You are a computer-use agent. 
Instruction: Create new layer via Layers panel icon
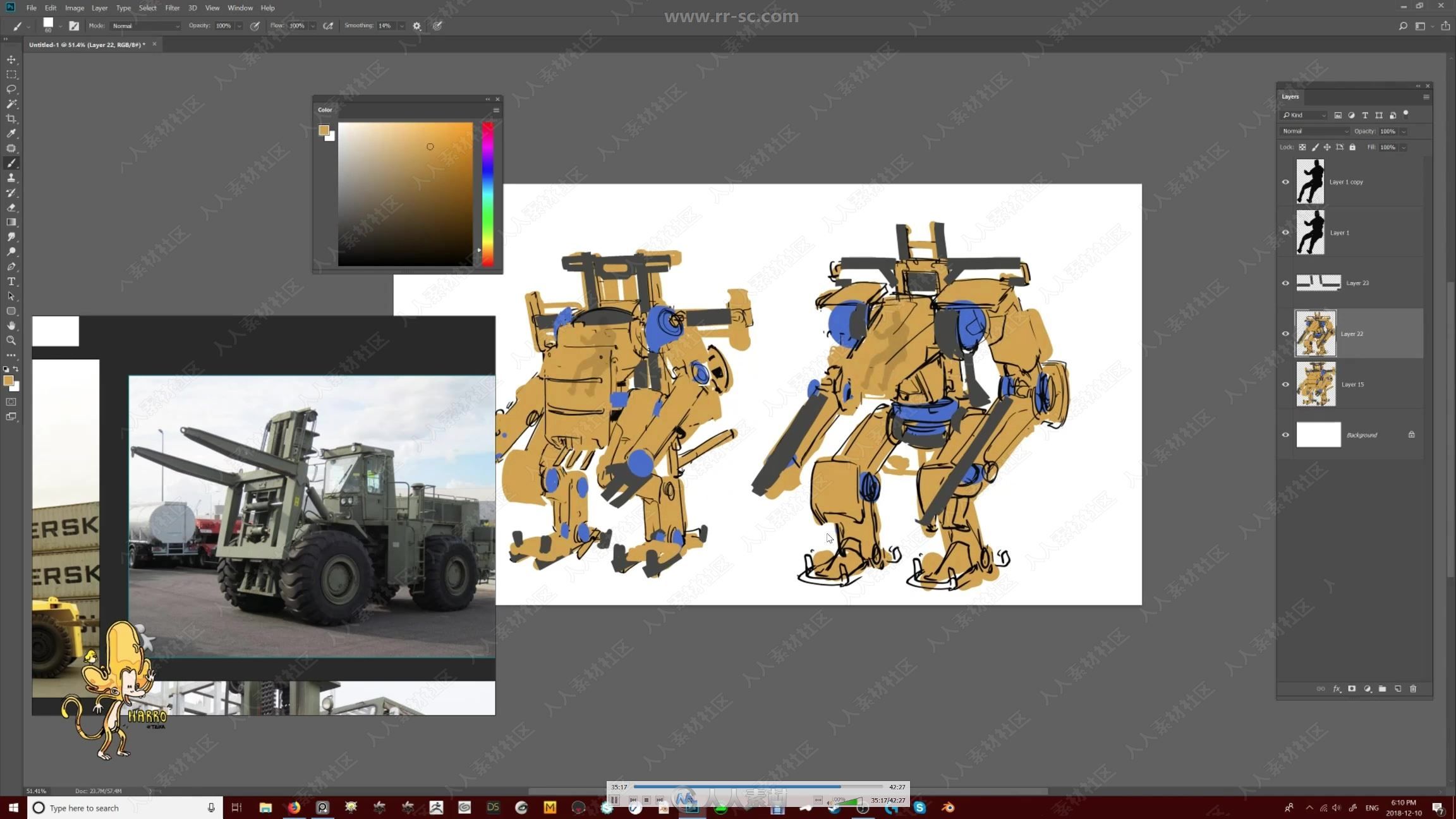(x=1398, y=689)
